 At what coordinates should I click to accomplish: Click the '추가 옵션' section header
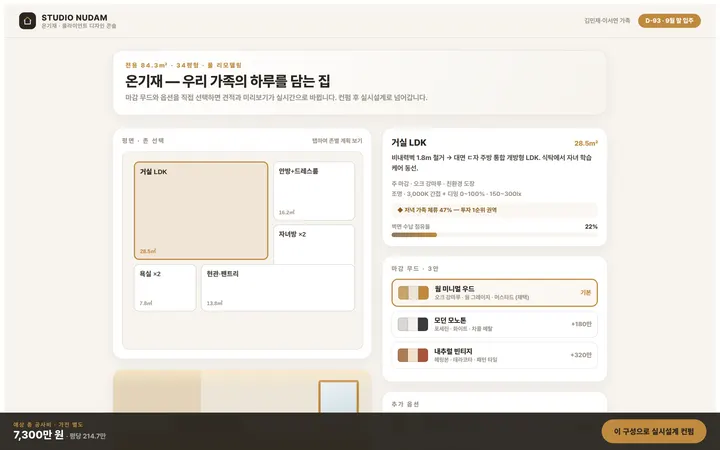click(405, 404)
